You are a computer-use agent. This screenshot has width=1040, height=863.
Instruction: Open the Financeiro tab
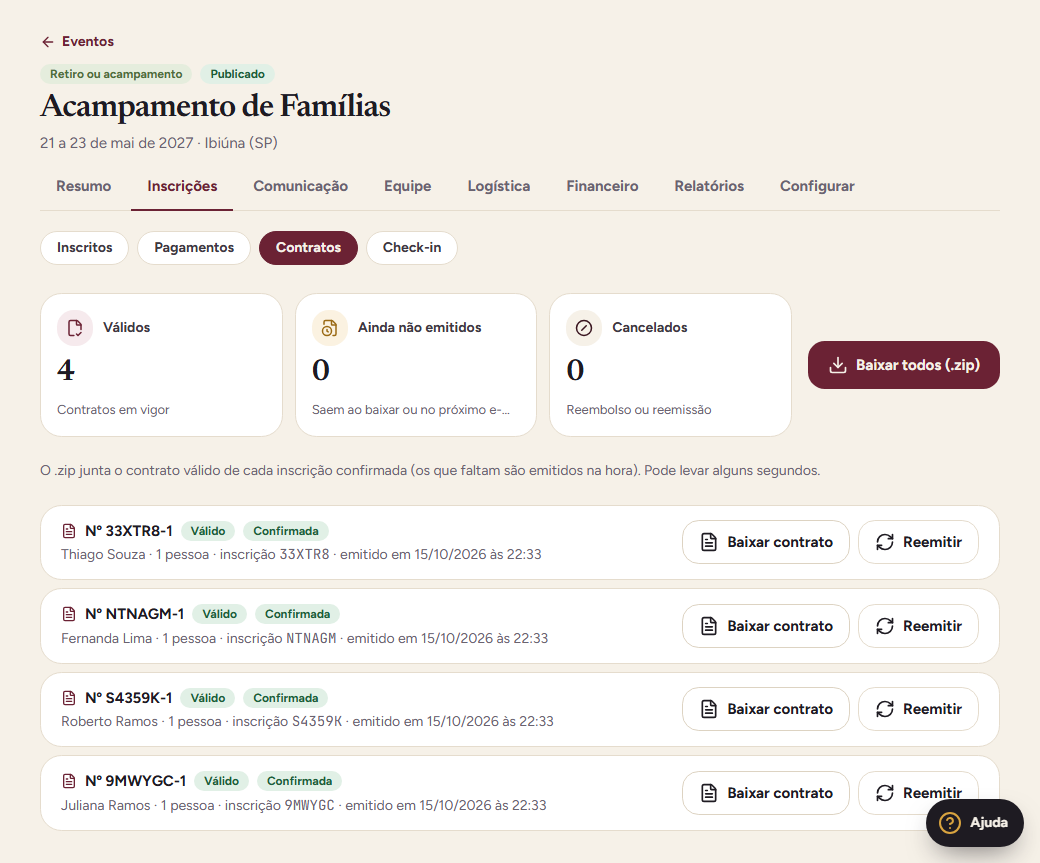click(x=602, y=186)
